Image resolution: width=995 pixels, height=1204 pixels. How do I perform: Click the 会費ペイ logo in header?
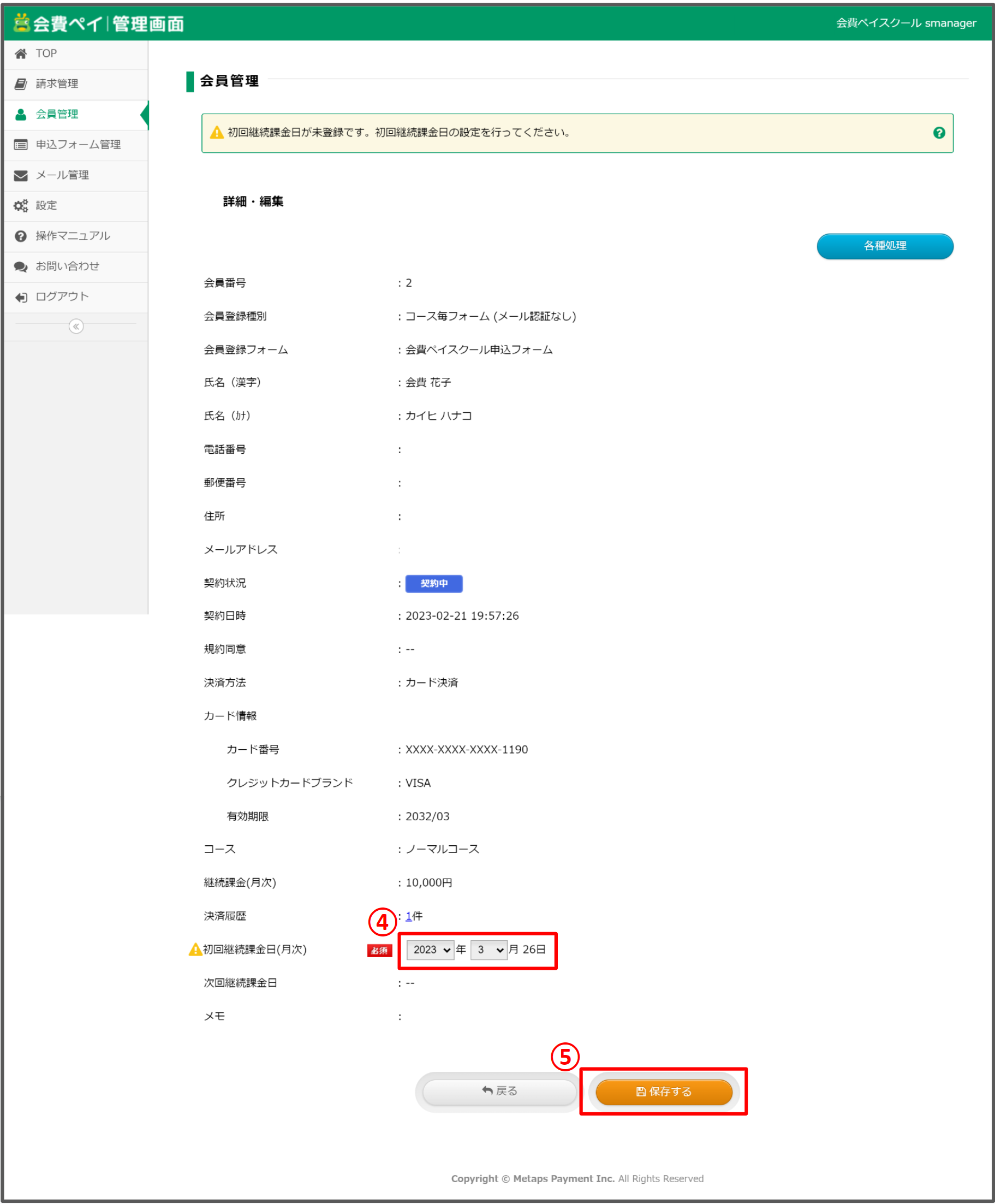[x=99, y=23]
